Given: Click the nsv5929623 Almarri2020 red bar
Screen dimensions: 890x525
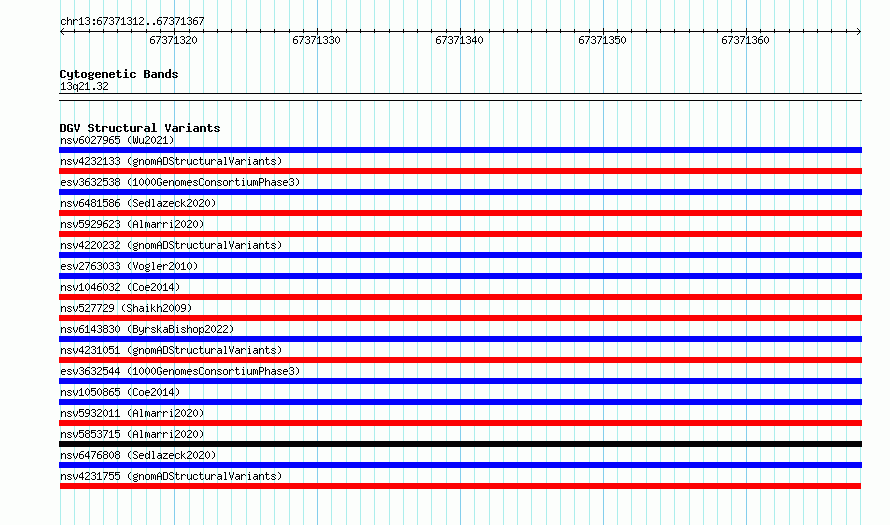Looking at the screenshot, I should (x=460, y=234).
